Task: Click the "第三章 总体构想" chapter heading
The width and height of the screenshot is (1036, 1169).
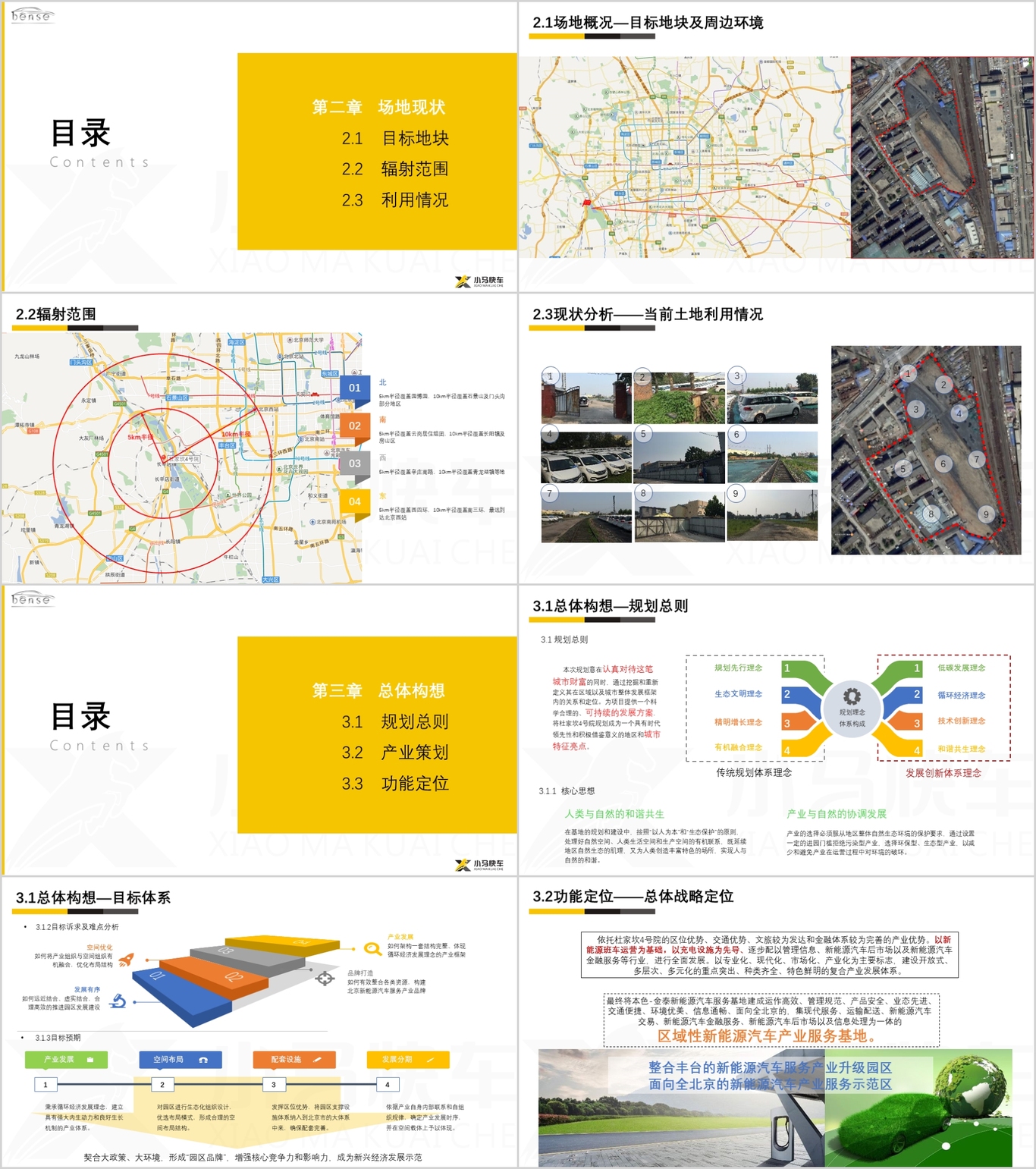Action: 378,690
